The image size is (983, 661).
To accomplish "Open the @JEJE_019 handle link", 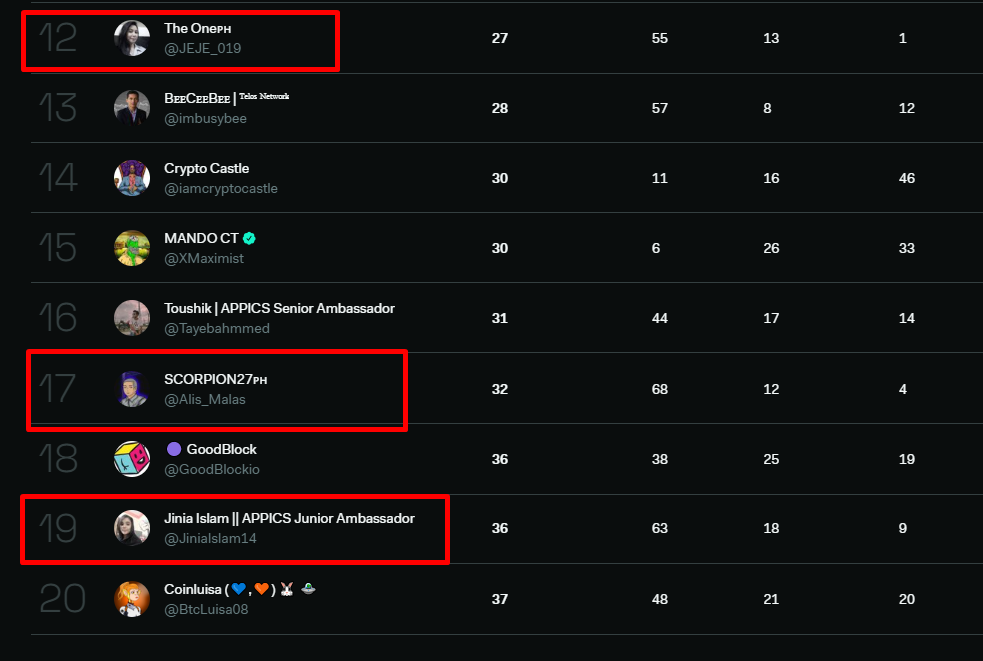I will point(202,48).
